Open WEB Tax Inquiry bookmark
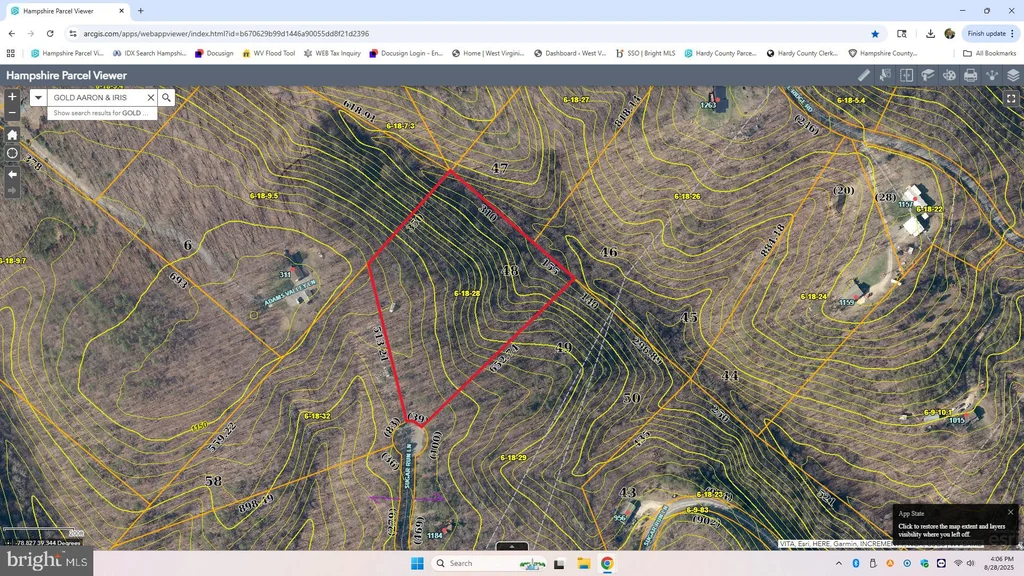The width and height of the screenshot is (1024, 576). [332, 53]
